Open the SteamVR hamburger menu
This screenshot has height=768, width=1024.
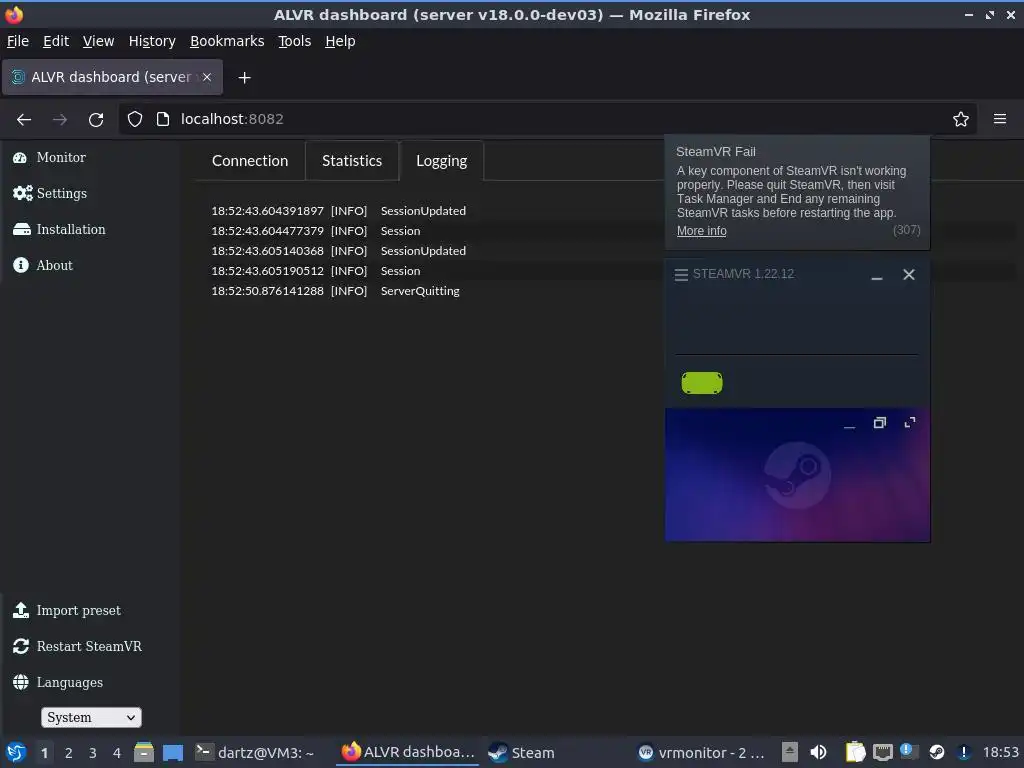[x=681, y=274]
